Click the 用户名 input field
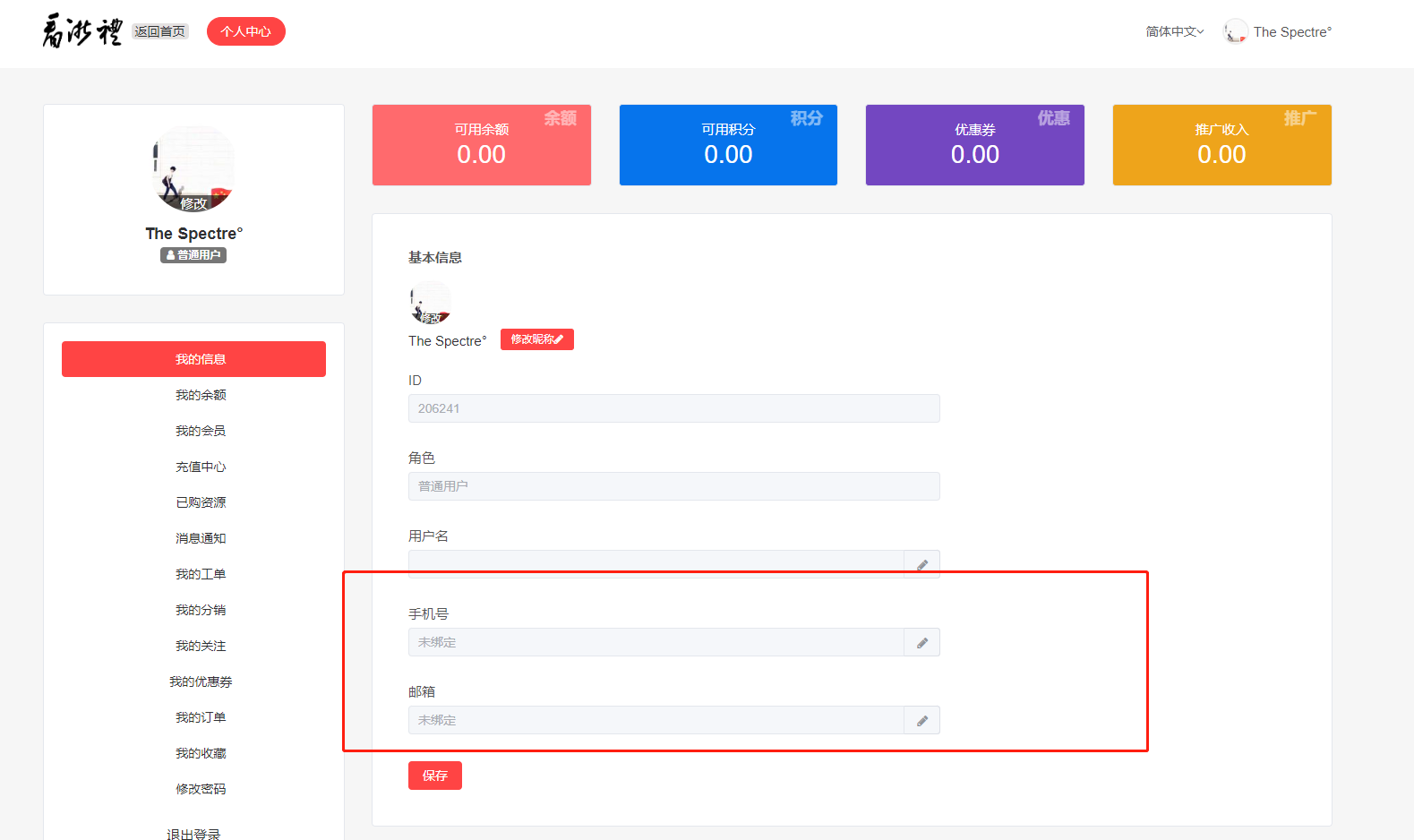Image resolution: width=1414 pixels, height=840 pixels. click(x=656, y=564)
